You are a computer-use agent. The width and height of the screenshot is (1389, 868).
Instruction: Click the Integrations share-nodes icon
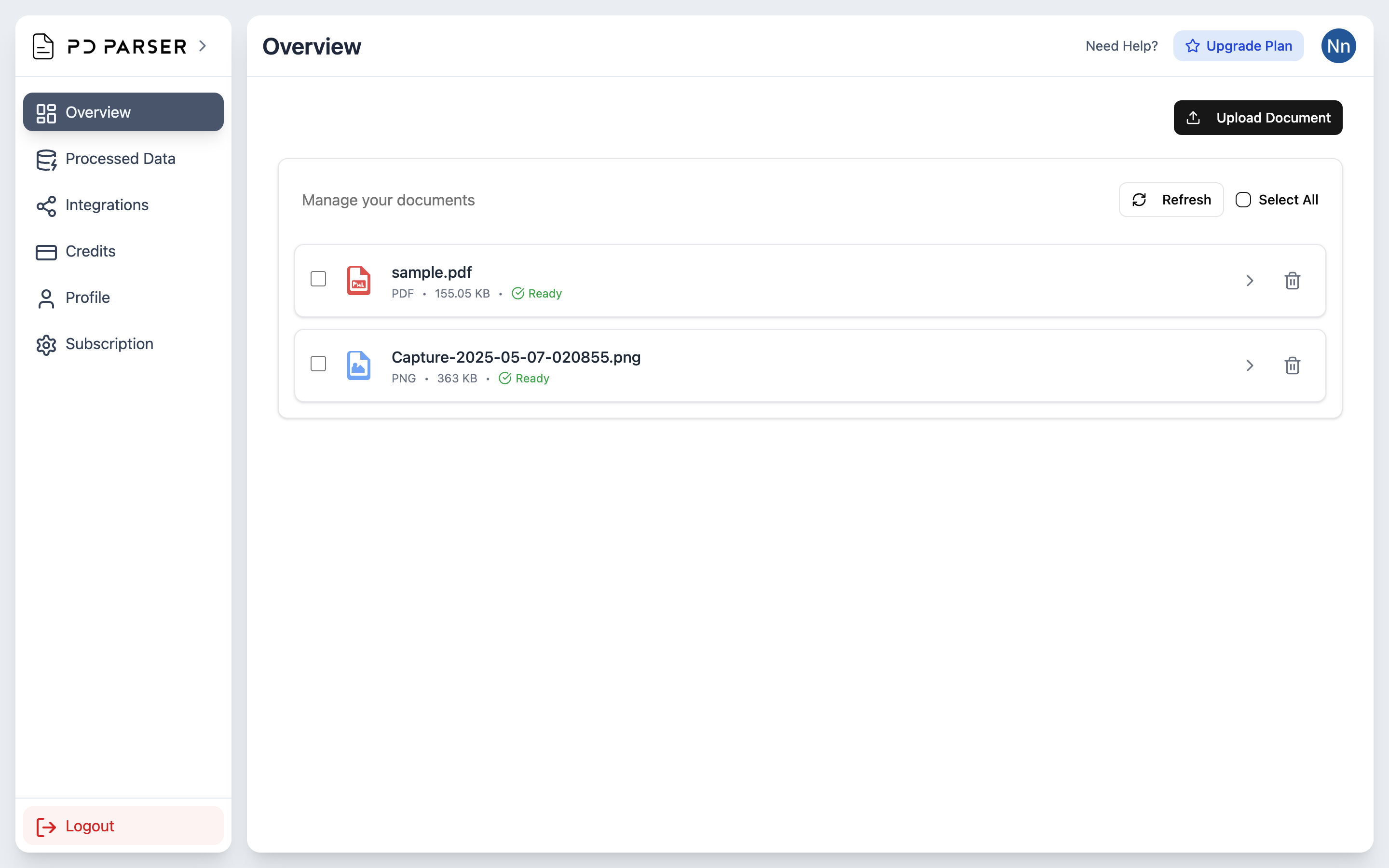click(46, 205)
